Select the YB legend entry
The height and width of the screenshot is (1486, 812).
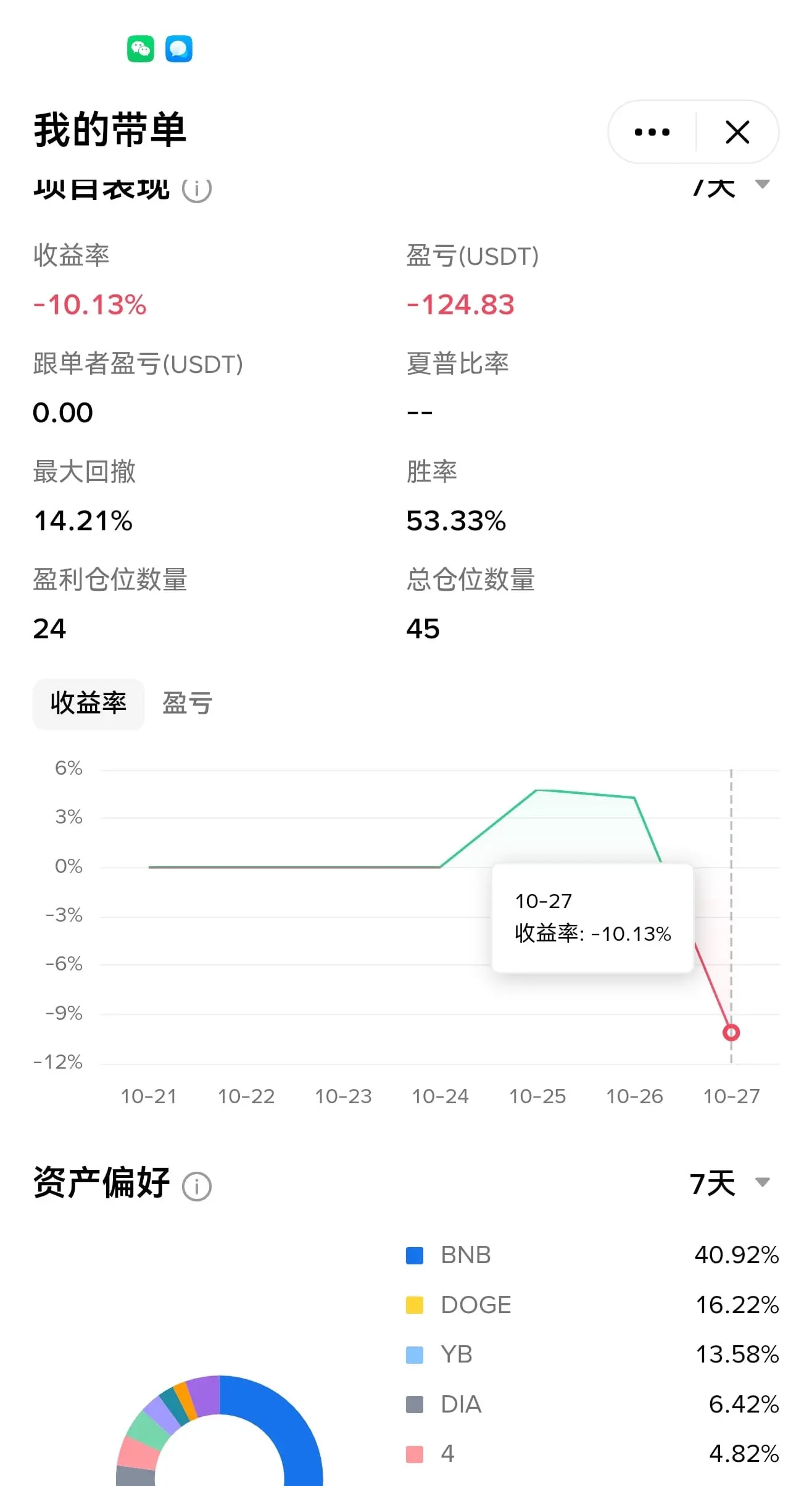(x=457, y=1355)
